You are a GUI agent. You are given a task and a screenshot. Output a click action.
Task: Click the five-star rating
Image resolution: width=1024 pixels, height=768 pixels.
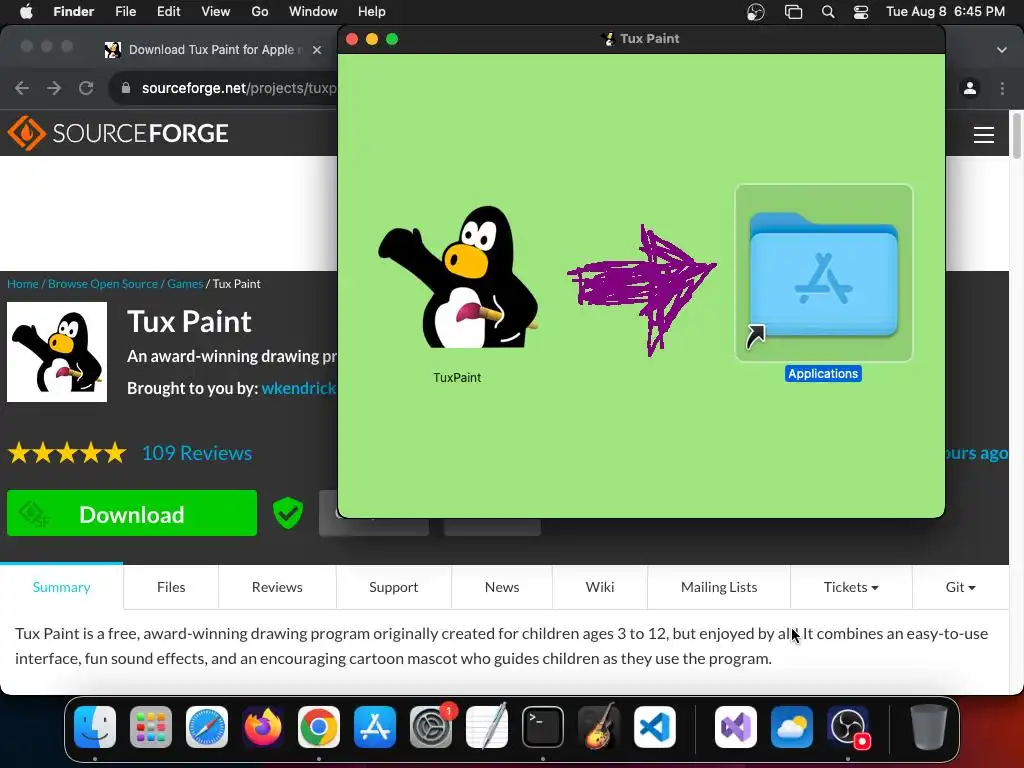67,453
